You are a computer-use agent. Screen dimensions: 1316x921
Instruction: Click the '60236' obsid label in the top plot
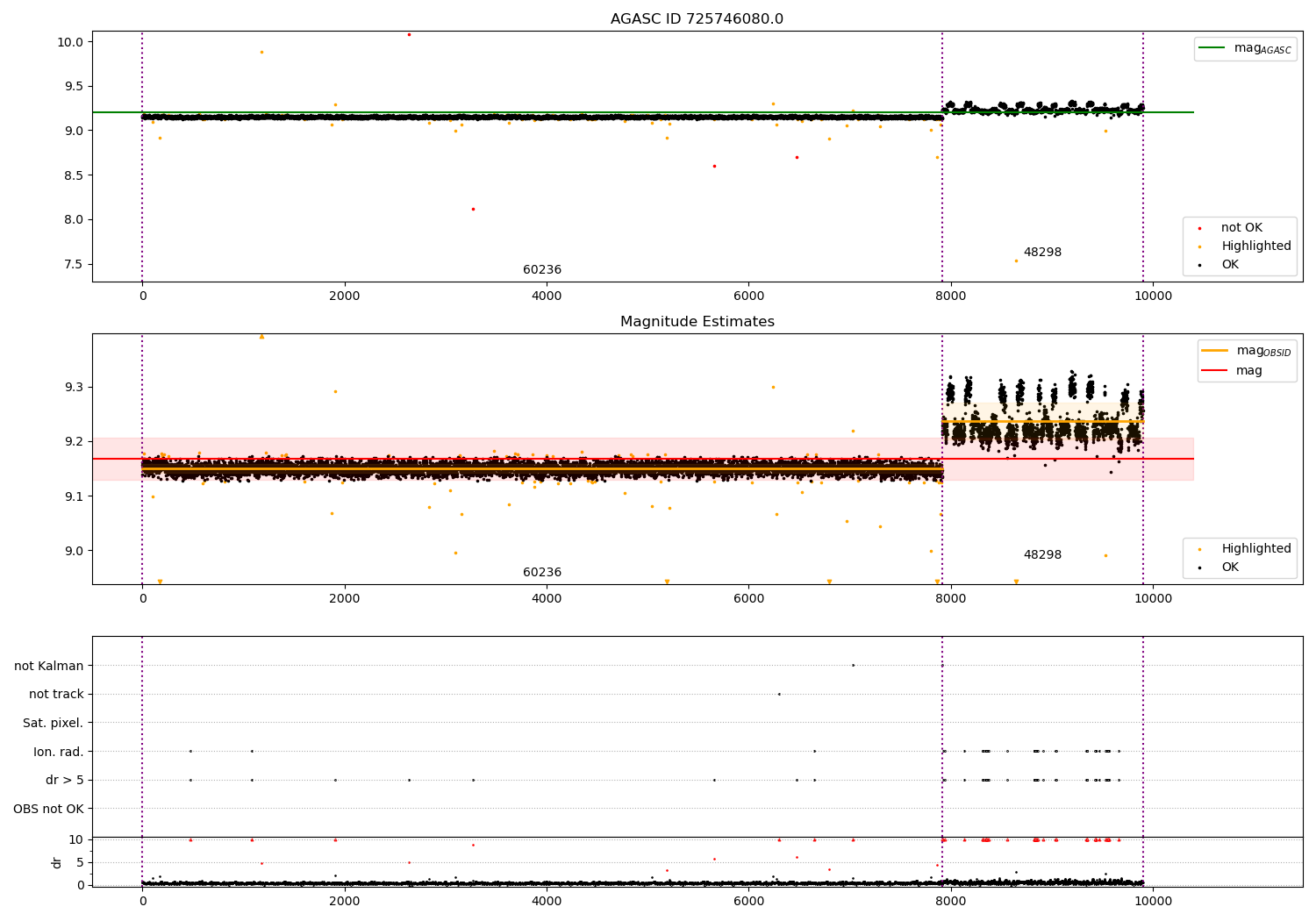tap(542, 270)
